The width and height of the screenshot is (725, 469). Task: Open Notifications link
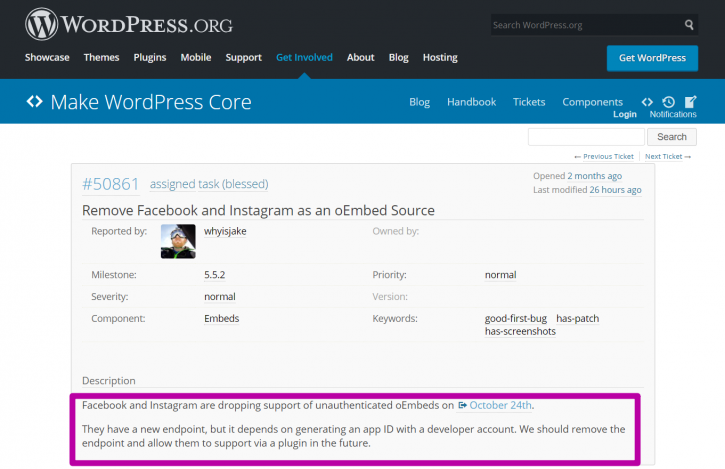click(x=673, y=114)
